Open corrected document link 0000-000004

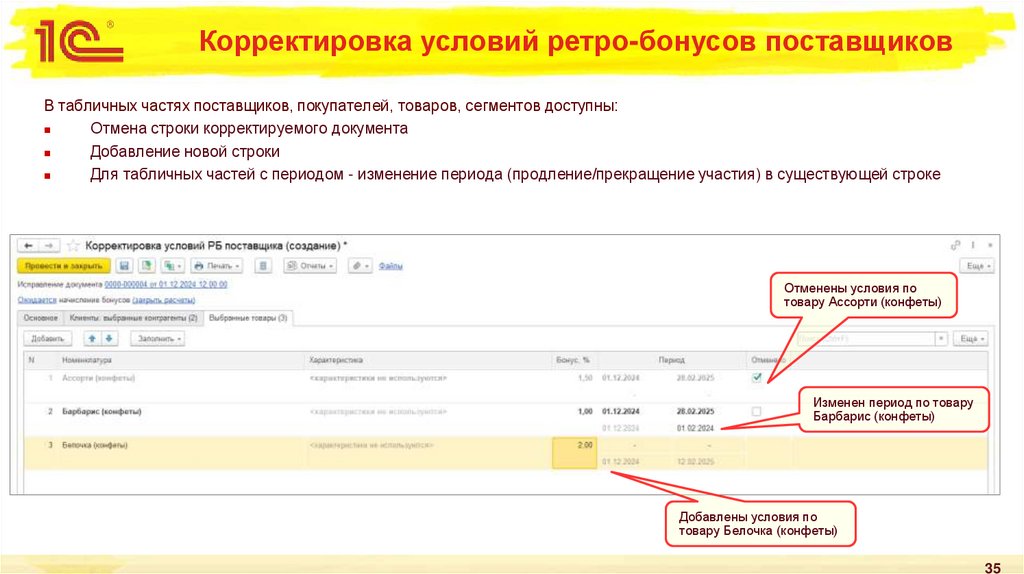[x=166, y=285]
